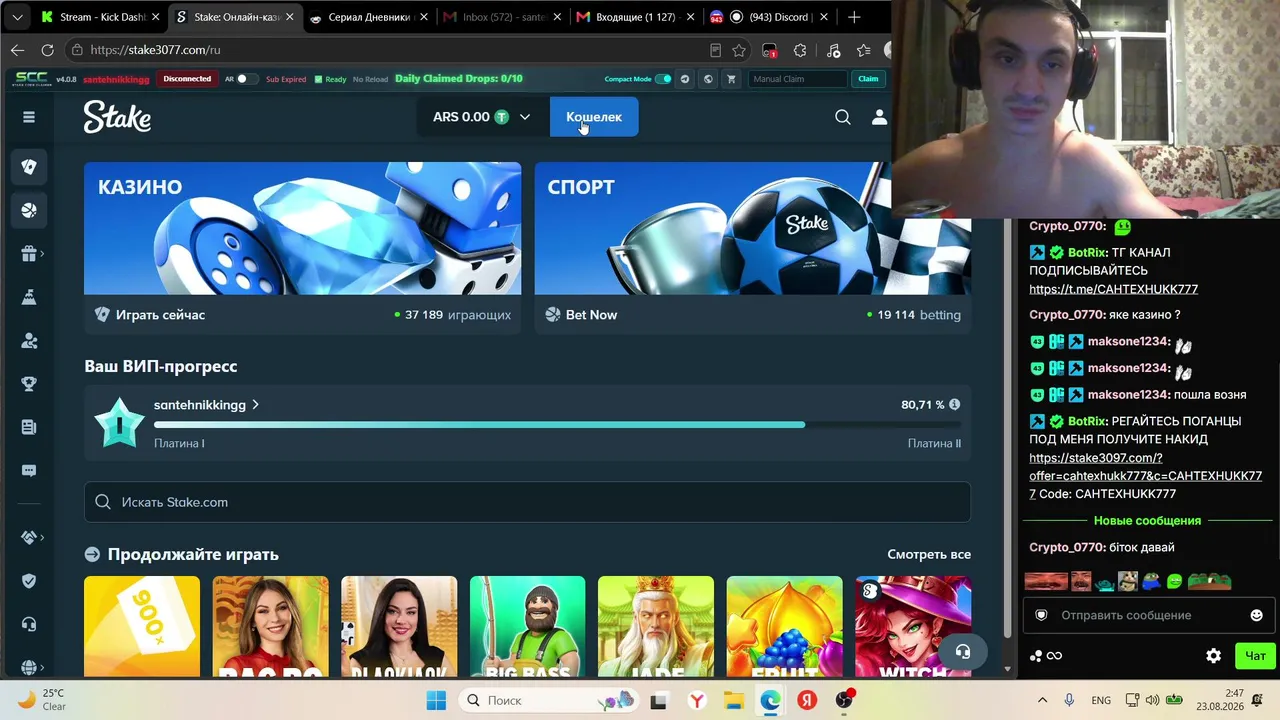The image size is (1280, 720).
Task: Toggle the Compact Mode switch
Action: pyautogui.click(x=663, y=79)
